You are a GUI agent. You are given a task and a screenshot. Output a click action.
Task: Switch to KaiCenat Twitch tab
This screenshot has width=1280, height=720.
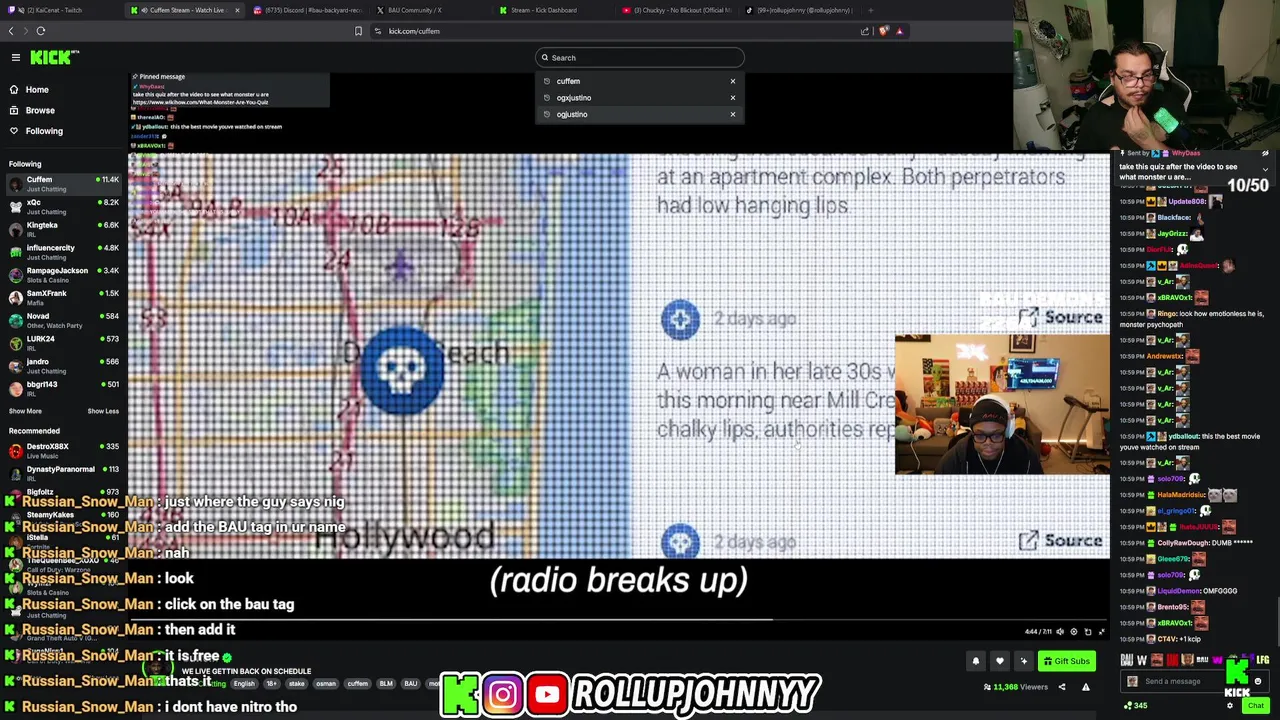60,10
